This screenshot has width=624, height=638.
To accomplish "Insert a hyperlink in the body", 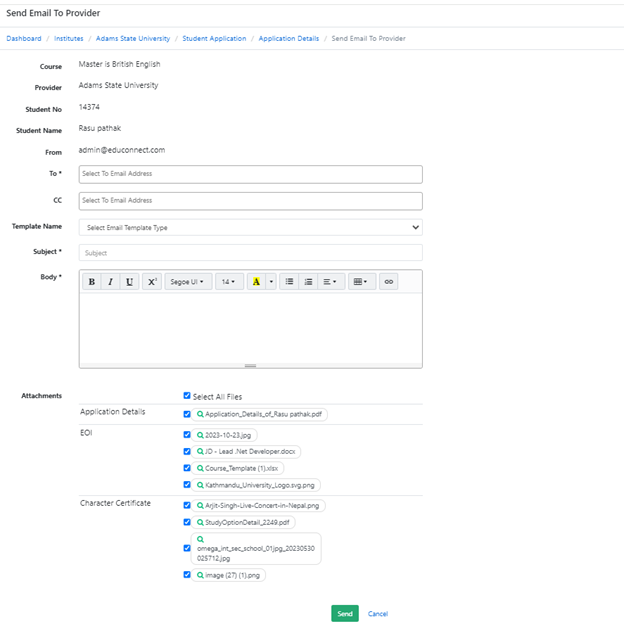I will pyautogui.click(x=389, y=282).
